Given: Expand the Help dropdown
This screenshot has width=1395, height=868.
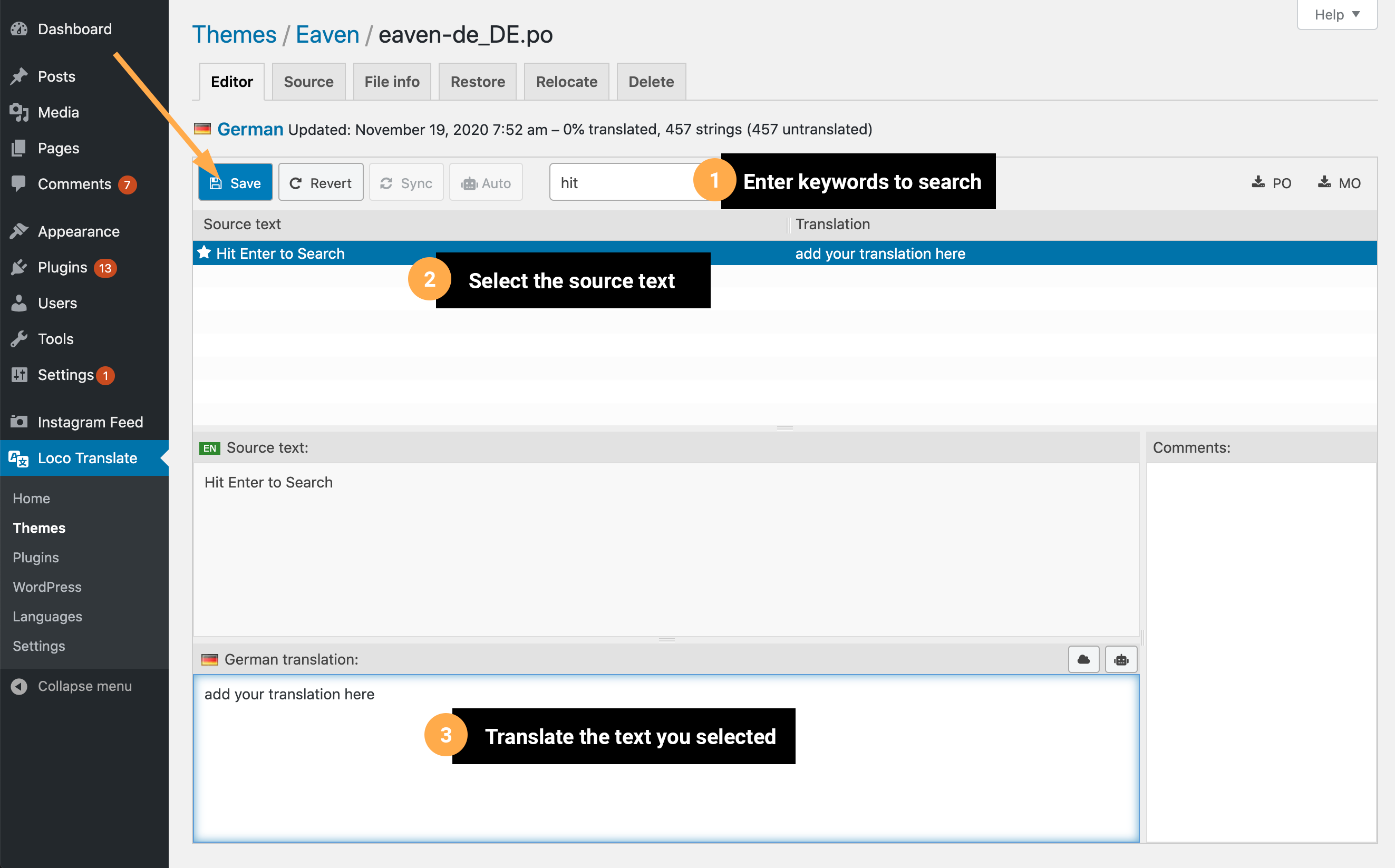Looking at the screenshot, I should pyautogui.click(x=1336, y=14).
